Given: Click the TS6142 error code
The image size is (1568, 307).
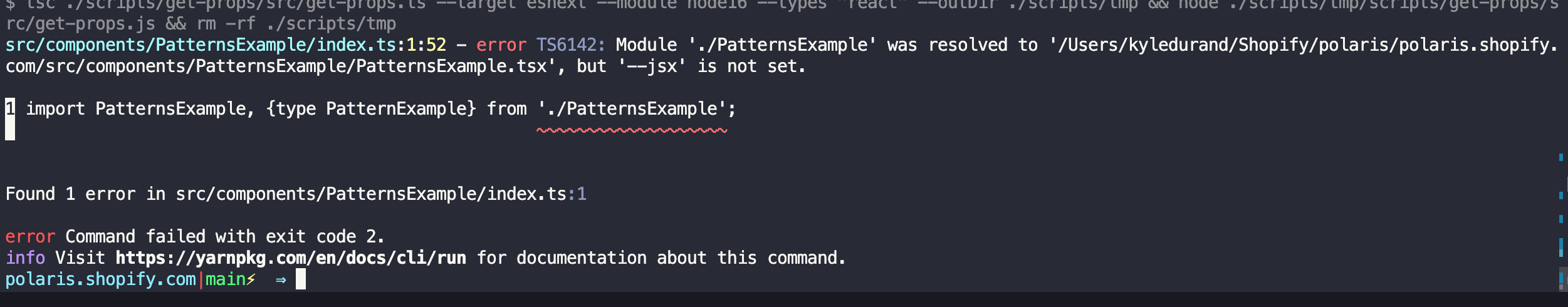Looking at the screenshot, I should [570, 45].
